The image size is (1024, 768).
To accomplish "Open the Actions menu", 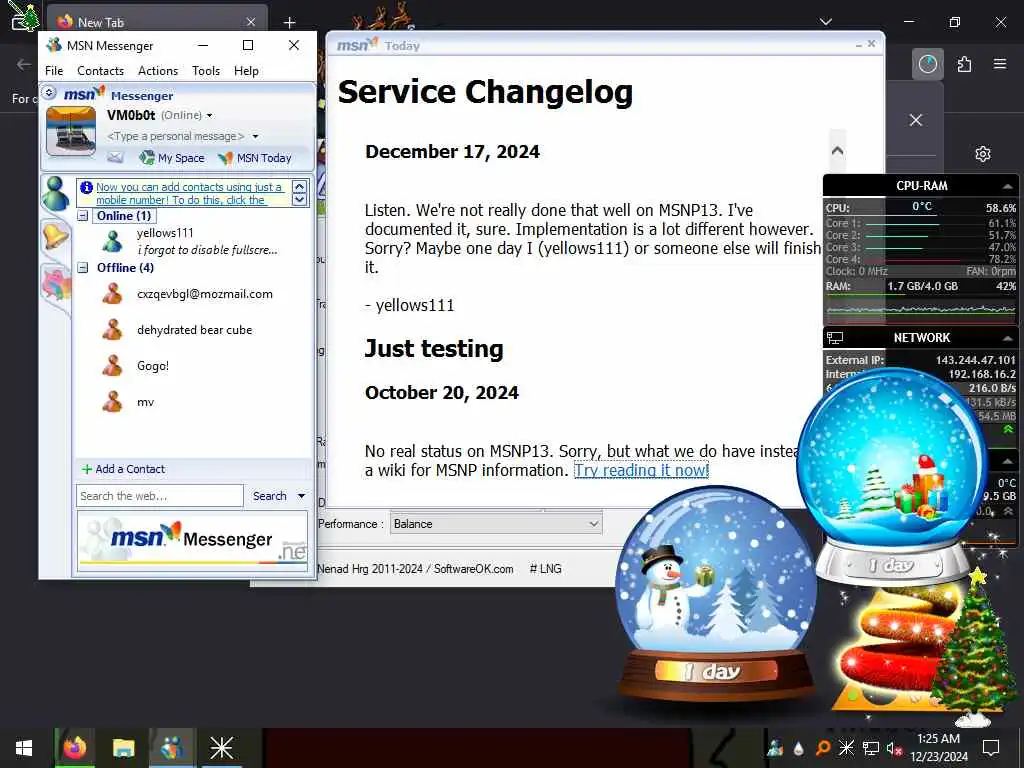I will tap(158, 71).
